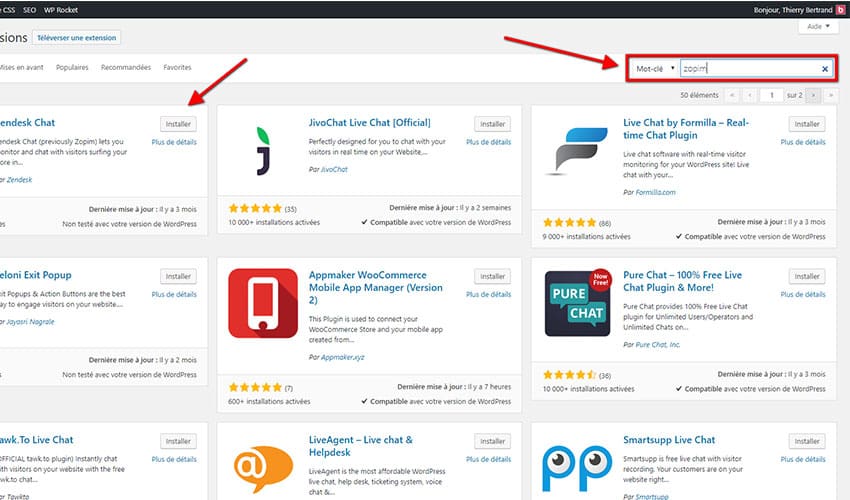The width and height of the screenshot is (850, 500).
Task: Go to the previous results page arrow
Action: (x=750, y=95)
